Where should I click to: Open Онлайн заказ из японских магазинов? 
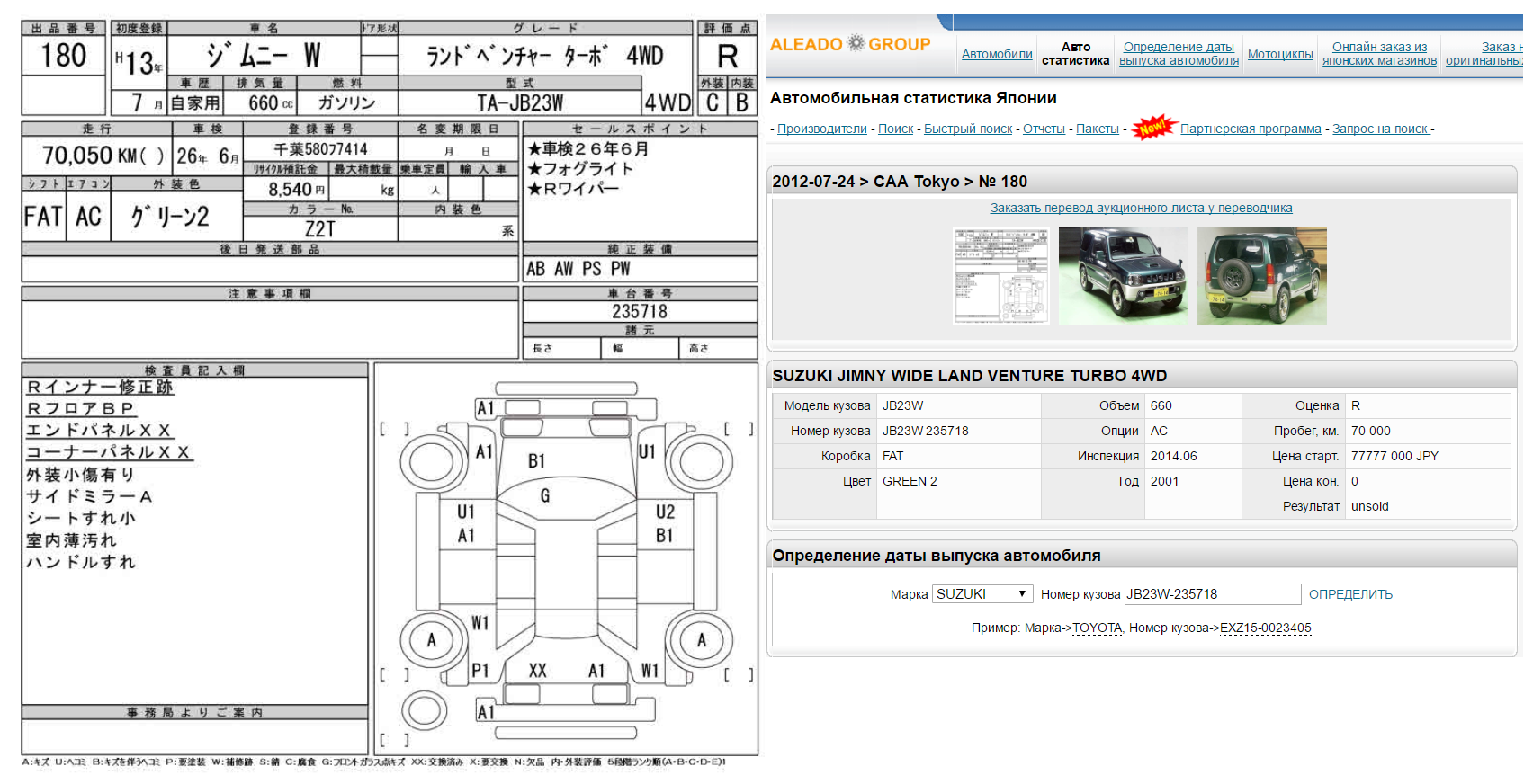[1379, 54]
